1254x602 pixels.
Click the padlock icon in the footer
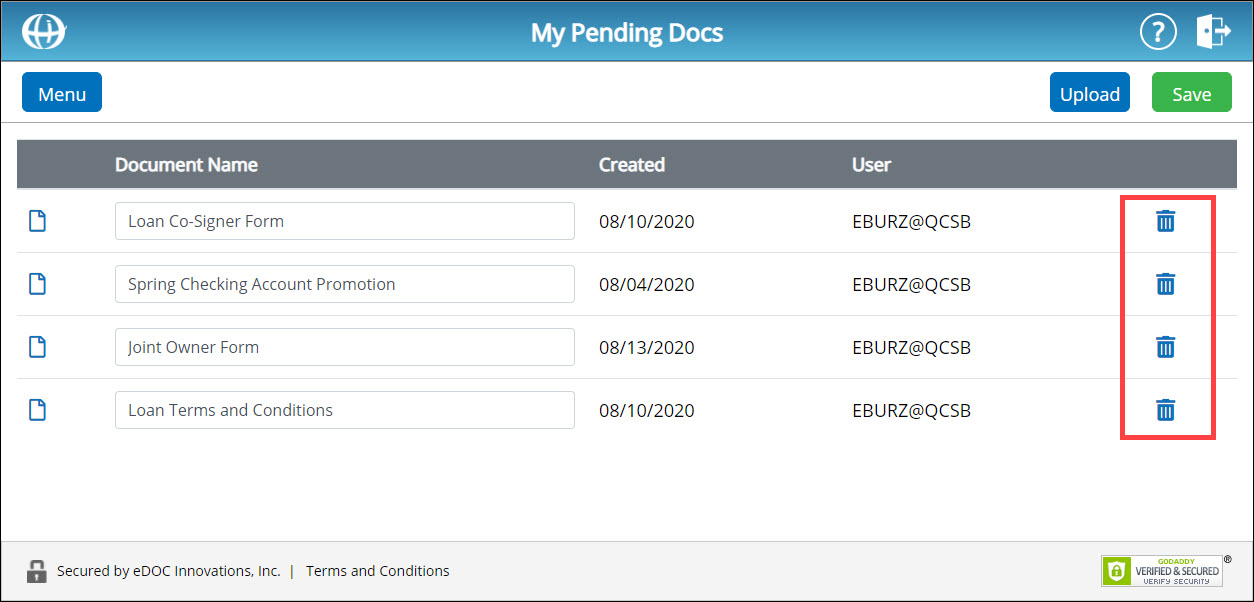point(37,570)
